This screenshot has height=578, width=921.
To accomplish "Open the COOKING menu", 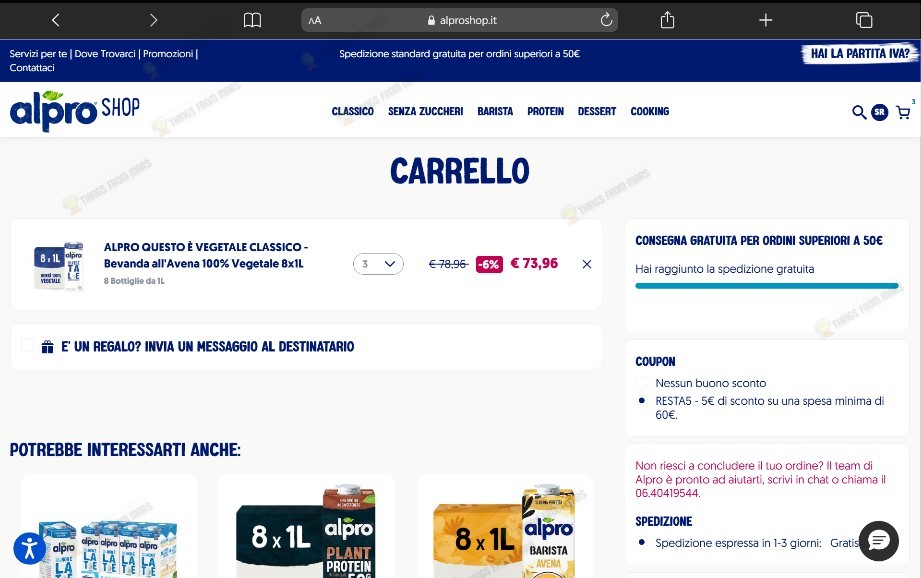I will click(650, 111).
